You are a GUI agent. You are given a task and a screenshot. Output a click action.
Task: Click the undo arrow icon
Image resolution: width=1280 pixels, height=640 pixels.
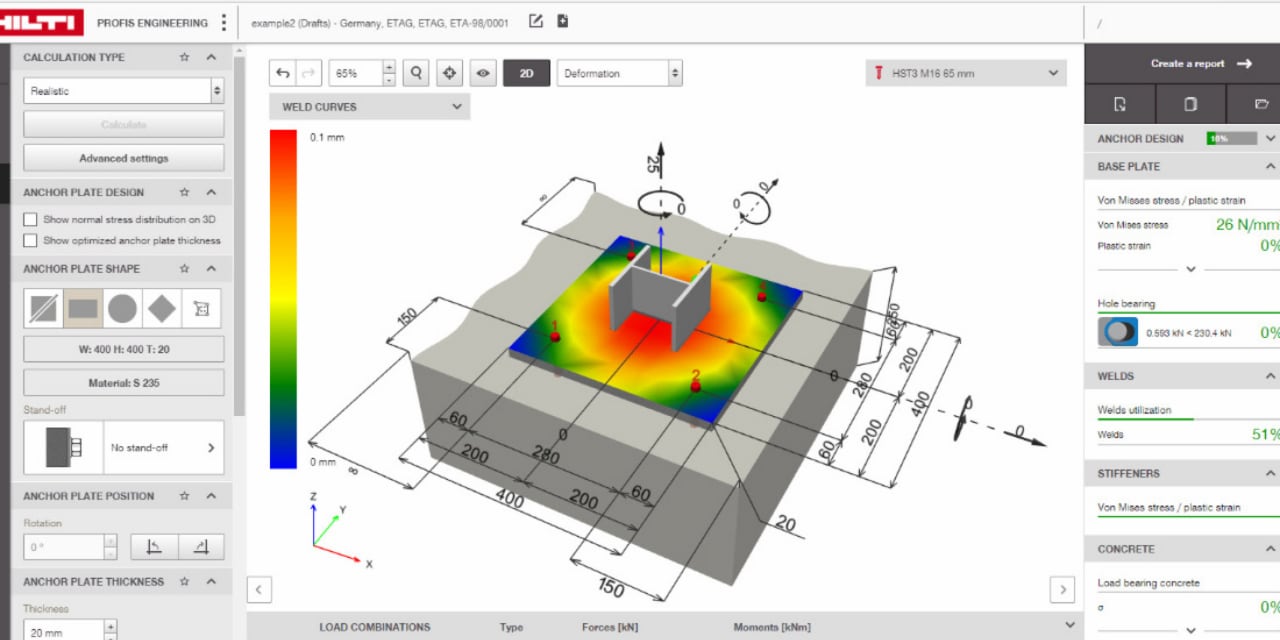click(281, 72)
